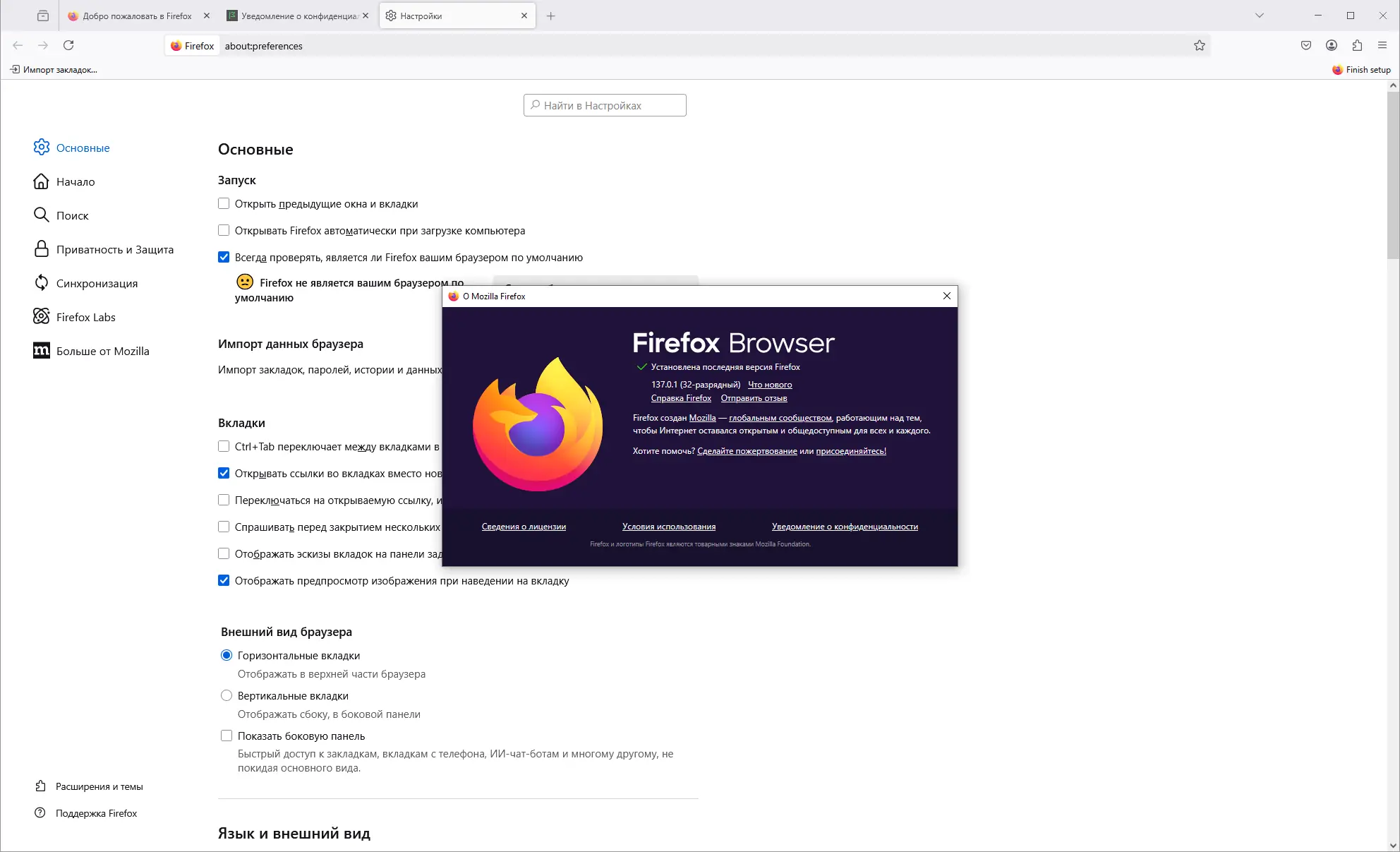Click 'Что нового' link in About dialog
The image size is (1400, 852).
(x=770, y=385)
